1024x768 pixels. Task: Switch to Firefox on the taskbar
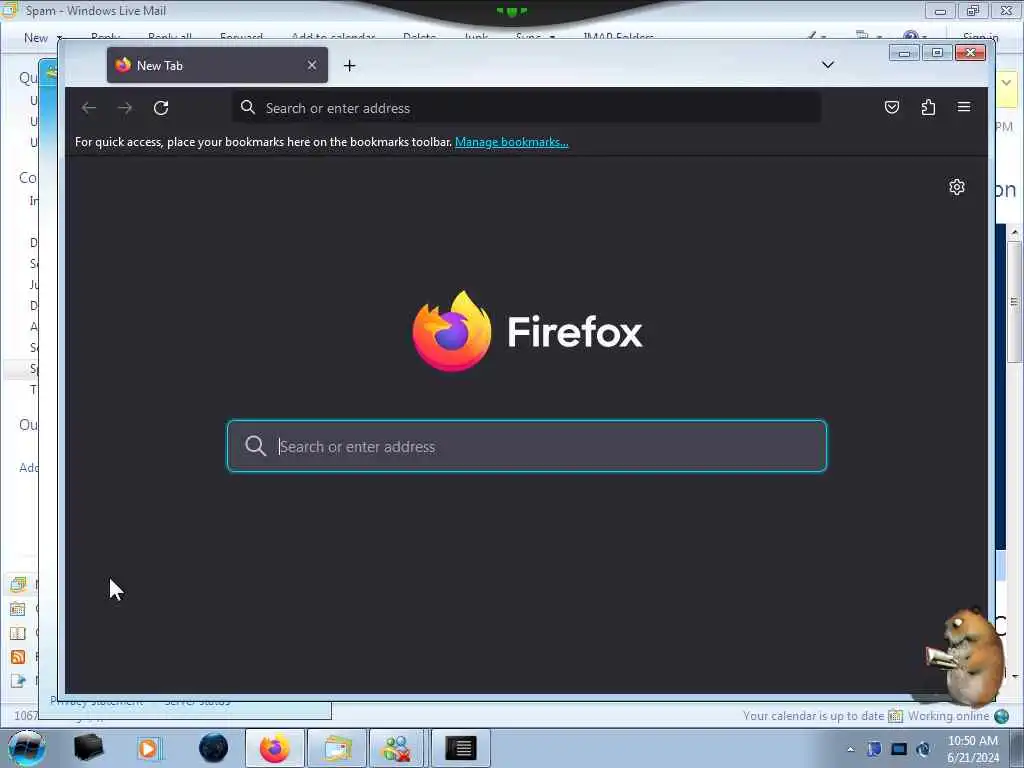point(274,748)
